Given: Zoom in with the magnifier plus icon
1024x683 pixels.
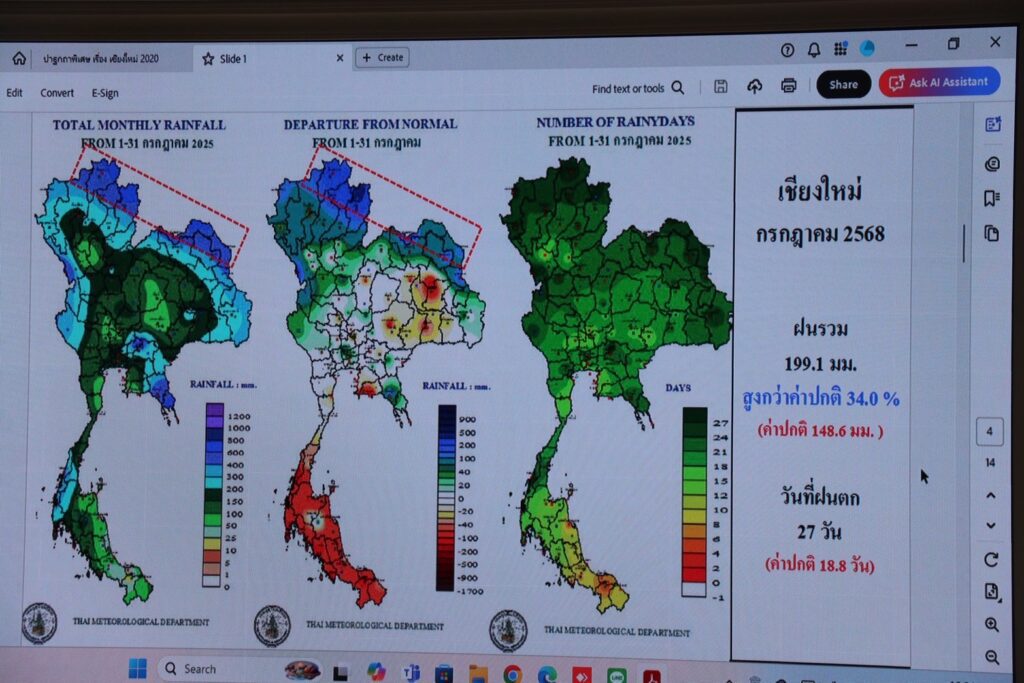Looking at the screenshot, I should point(992,625).
